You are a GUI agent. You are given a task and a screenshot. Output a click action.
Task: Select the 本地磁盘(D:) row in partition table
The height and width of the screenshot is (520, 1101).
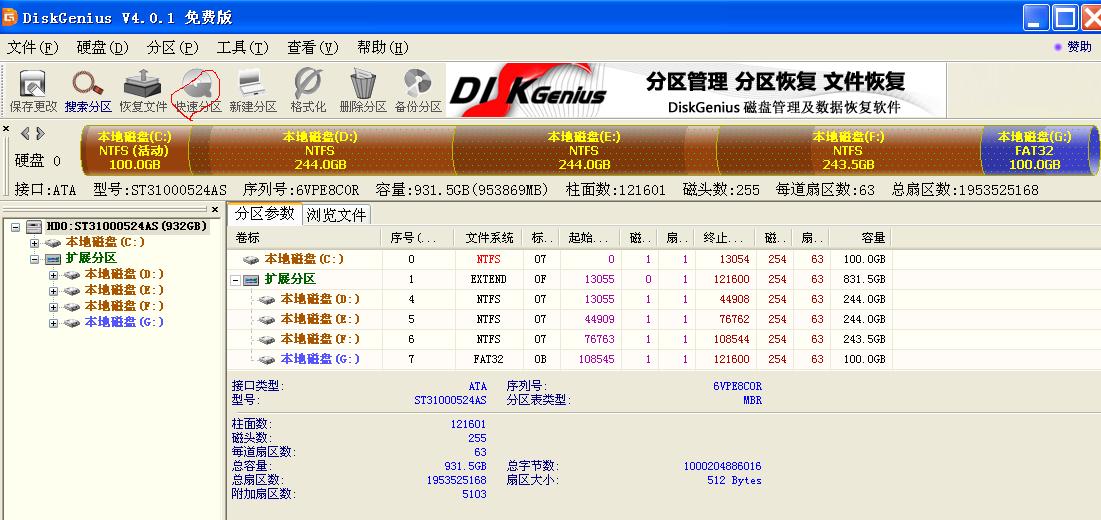[x=560, y=300]
